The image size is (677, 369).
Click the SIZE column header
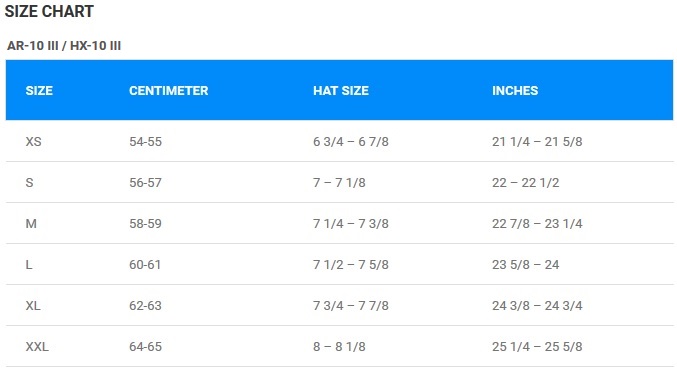[x=39, y=91]
